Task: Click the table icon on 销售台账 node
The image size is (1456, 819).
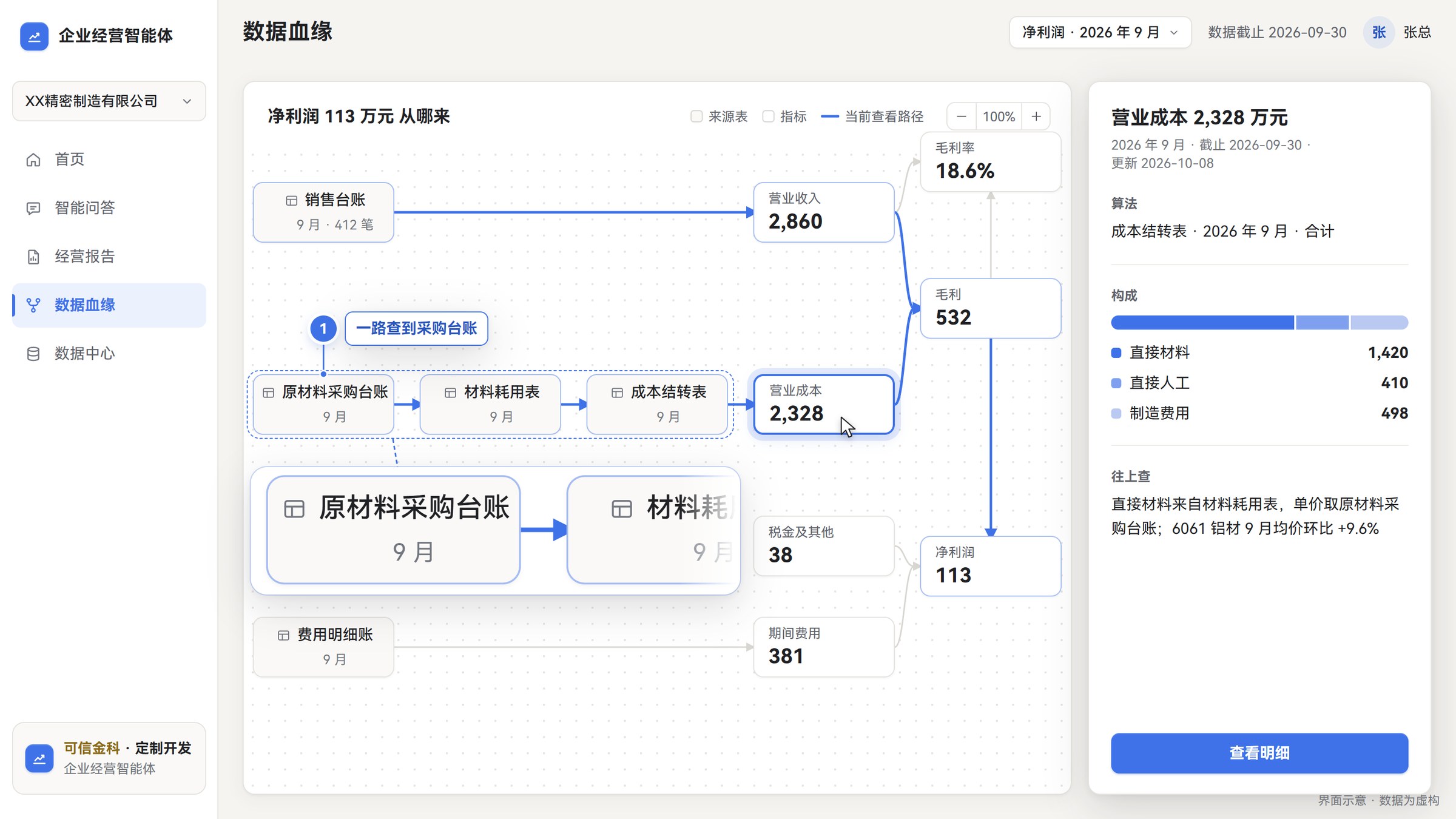Action: coord(291,200)
